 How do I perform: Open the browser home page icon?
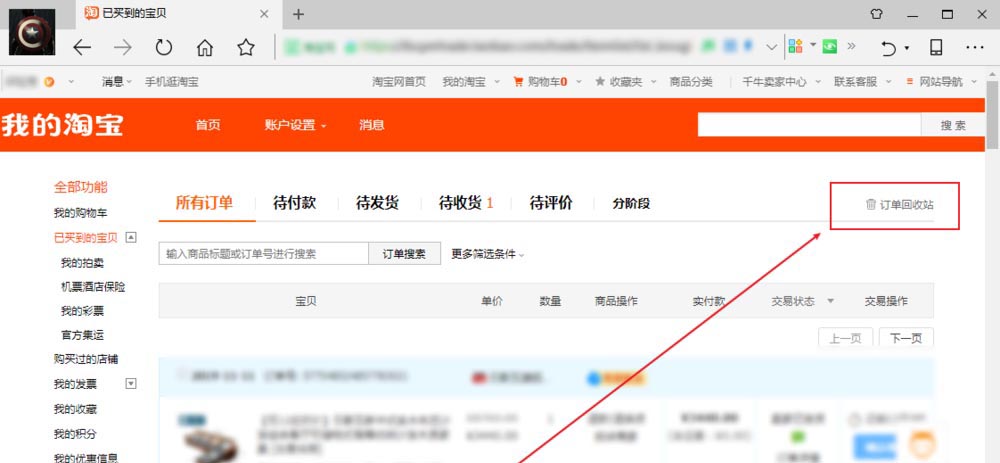coord(205,47)
